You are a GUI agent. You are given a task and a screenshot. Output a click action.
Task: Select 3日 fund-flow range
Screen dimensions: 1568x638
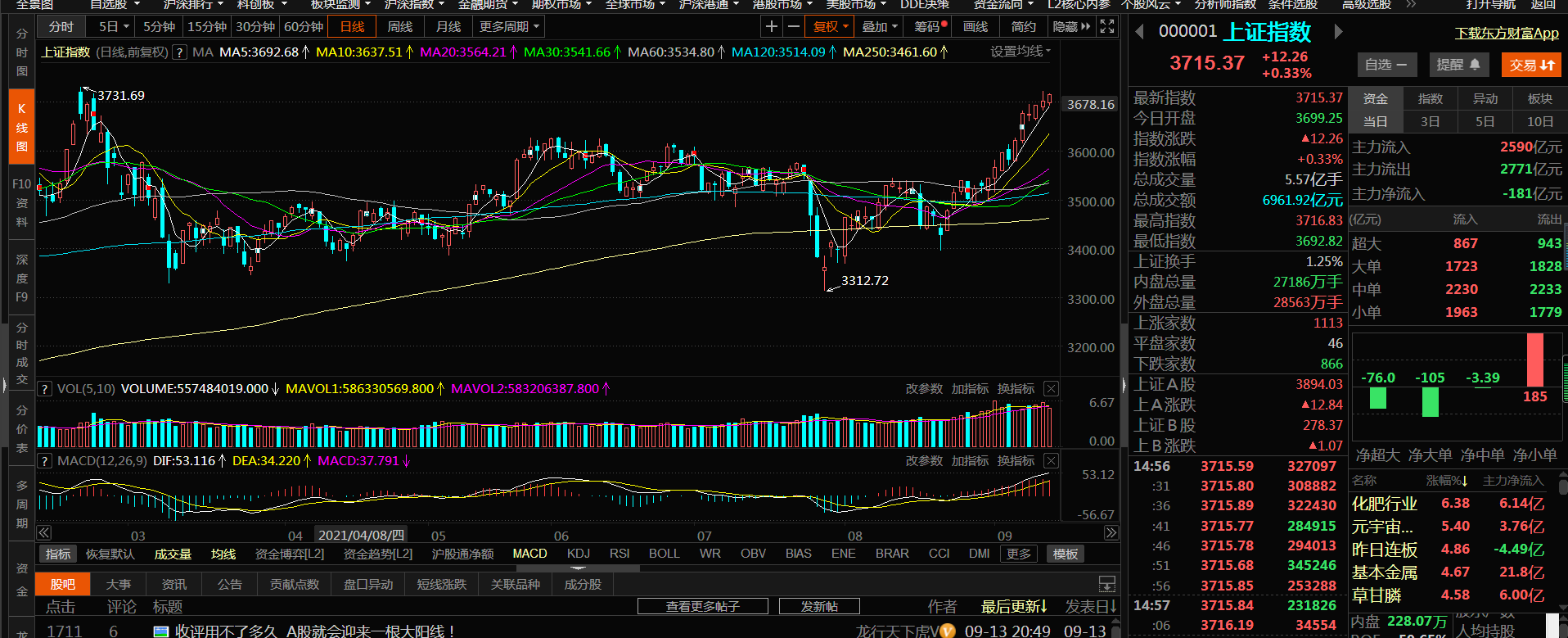pos(1431,121)
